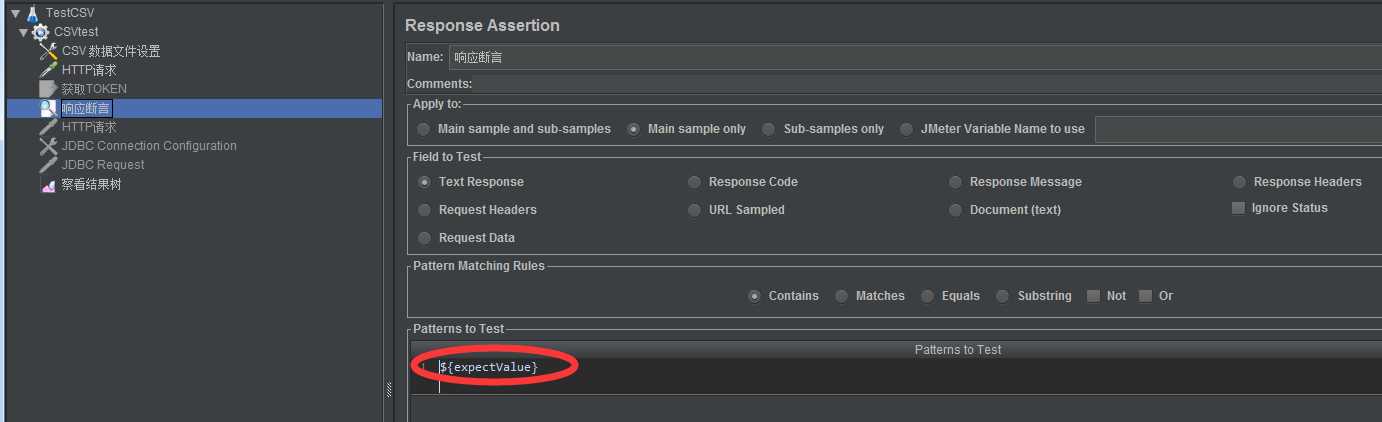This screenshot has width=1382, height=422.
Task: Click the JMeter Variable Name input field
Action: coord(1238,129)
